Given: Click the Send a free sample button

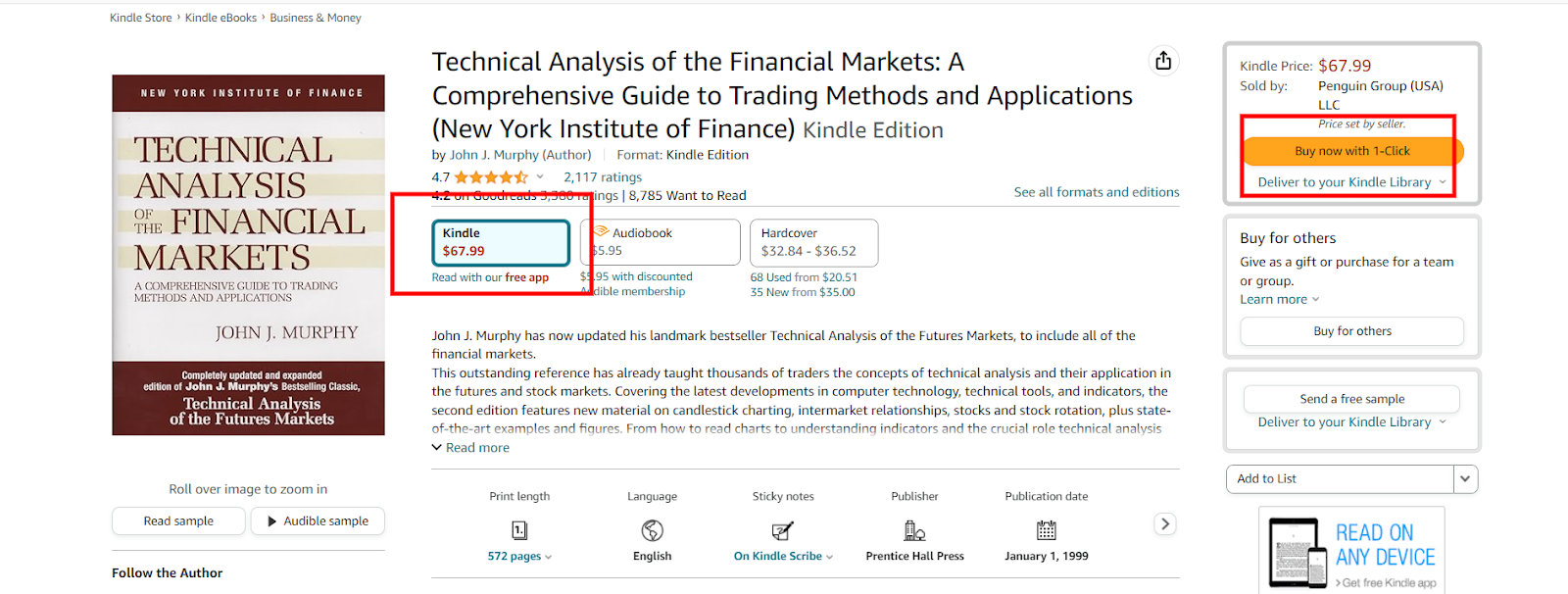Looking at the screenshot, I should click(1351, 399).
